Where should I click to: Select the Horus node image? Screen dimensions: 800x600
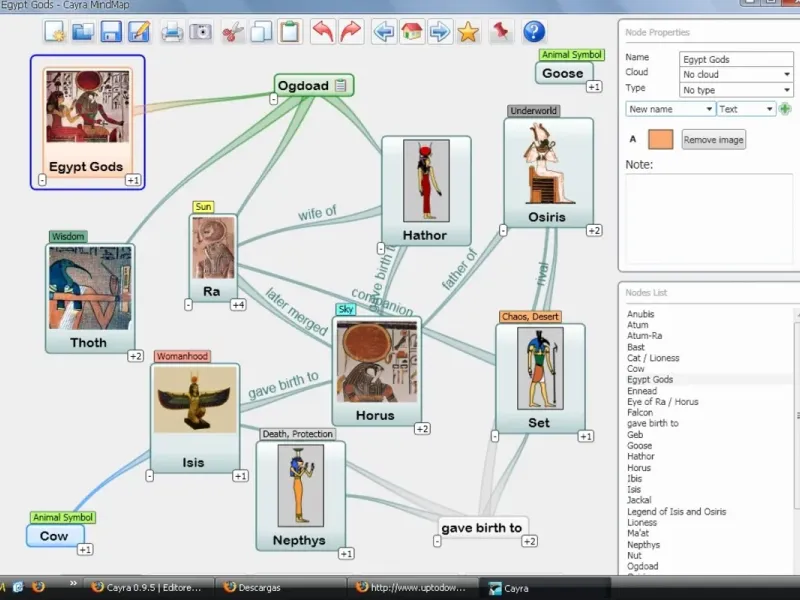pyautogui.click(x=377, y=362)
